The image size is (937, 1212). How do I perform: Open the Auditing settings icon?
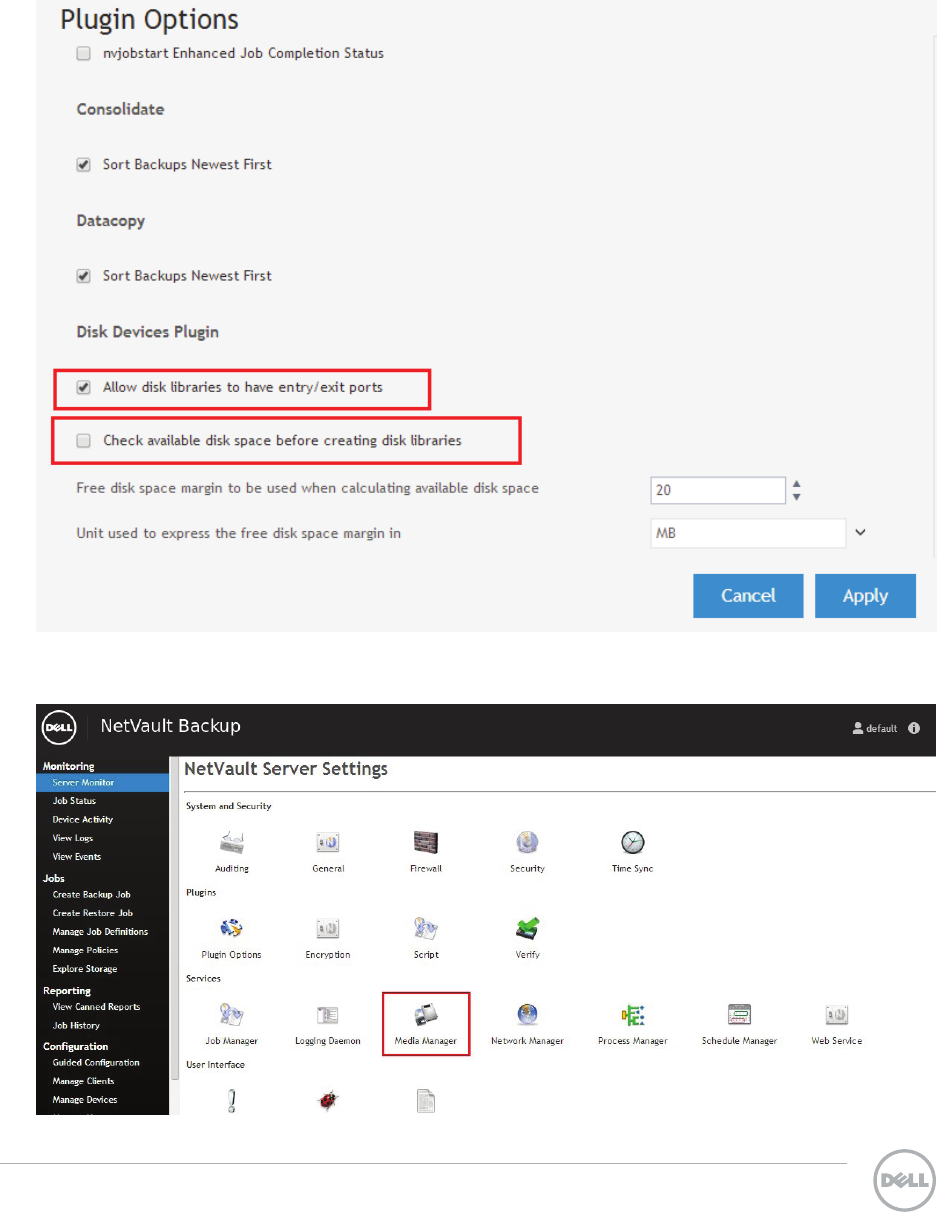coord(232,843)
